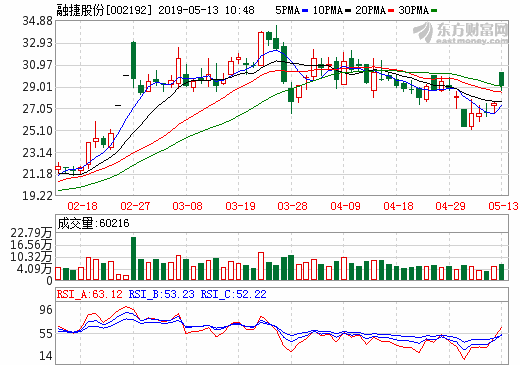Click the rightmost green volume bar
520x365 pixels.
tap(501, 272)
